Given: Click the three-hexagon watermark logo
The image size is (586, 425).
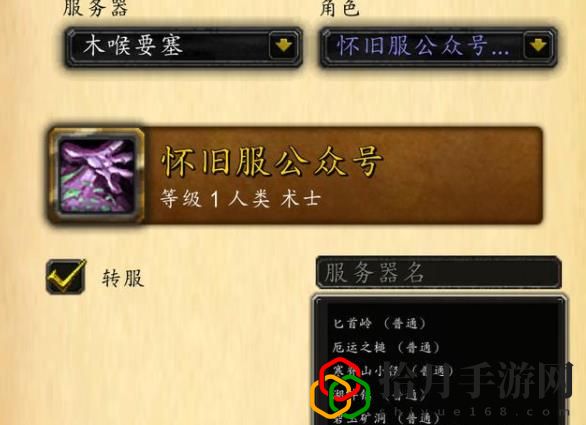Looking at the screenshot, I should pos(340,389).
